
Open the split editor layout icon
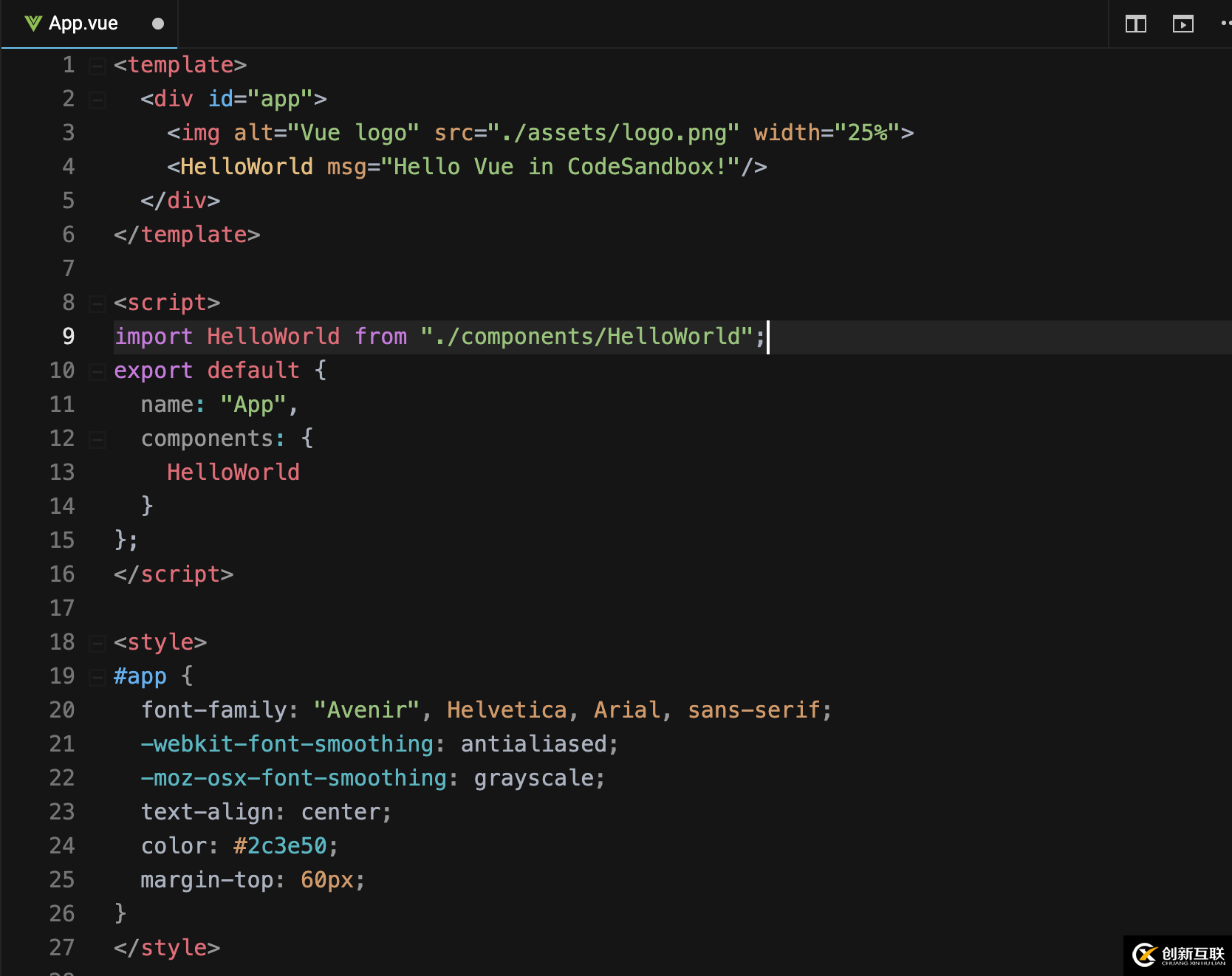(1135, 24)
